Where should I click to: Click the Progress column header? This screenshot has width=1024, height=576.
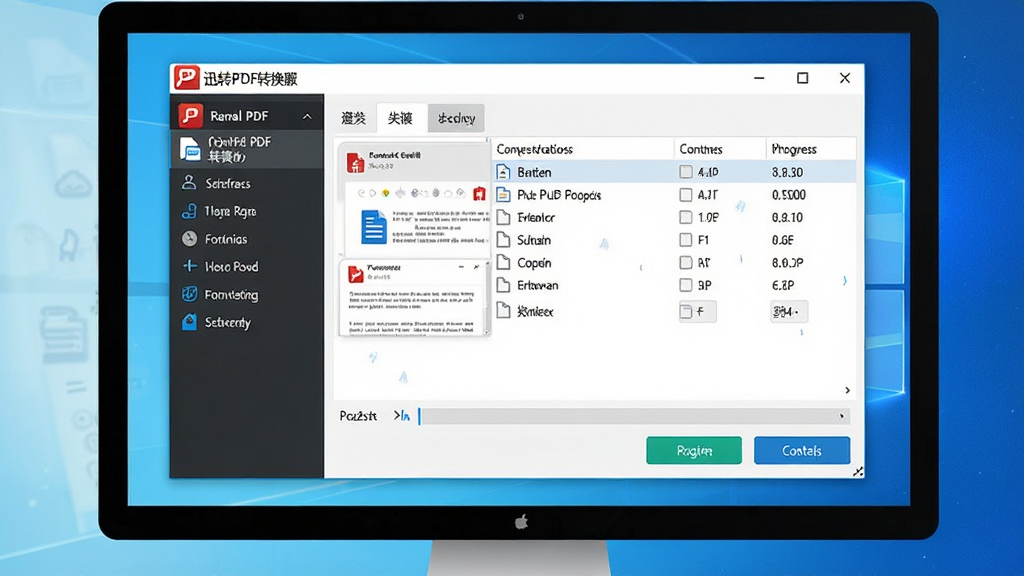click(794, 149)
